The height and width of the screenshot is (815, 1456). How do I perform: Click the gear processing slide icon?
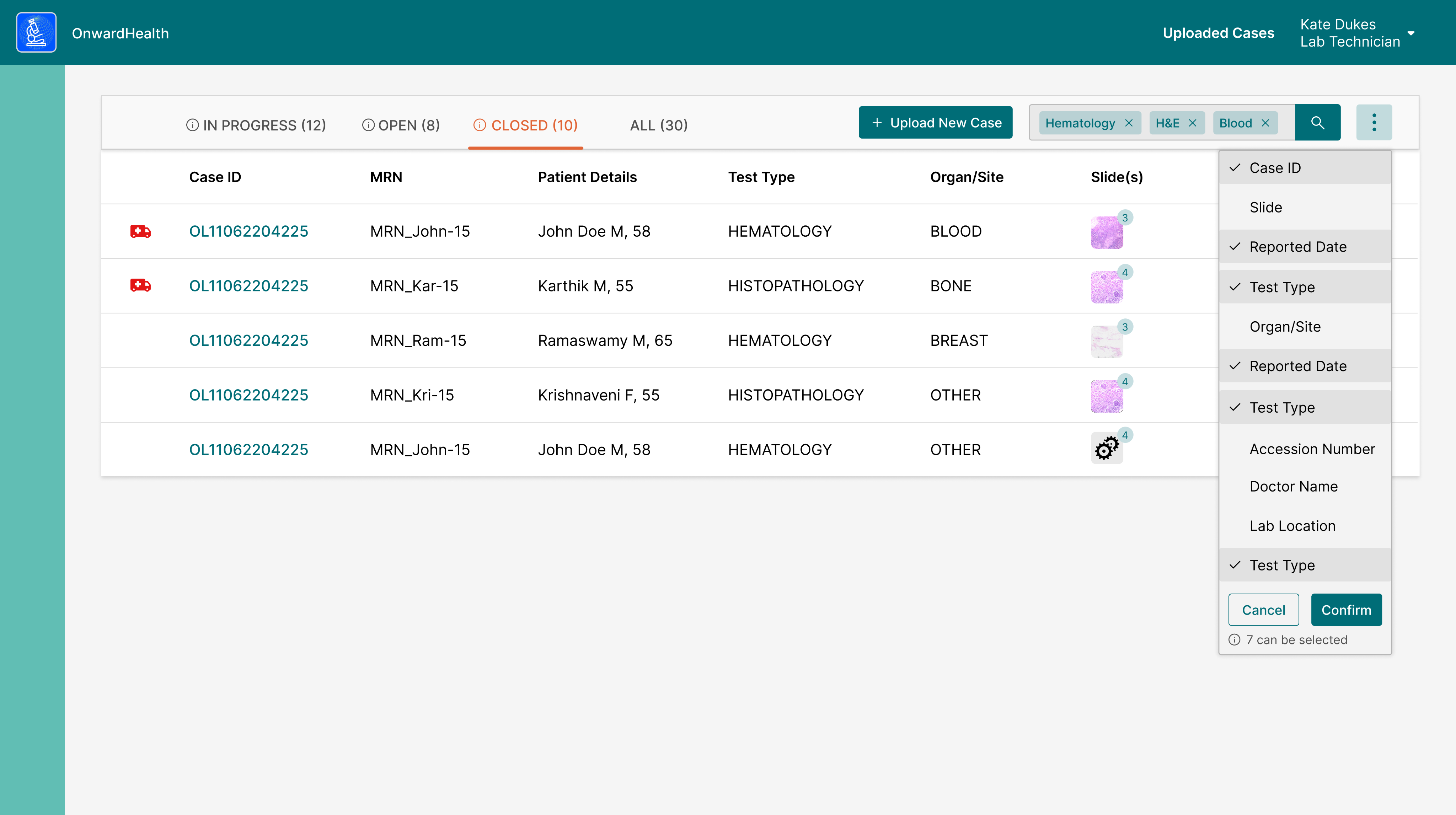point(1106,449)
